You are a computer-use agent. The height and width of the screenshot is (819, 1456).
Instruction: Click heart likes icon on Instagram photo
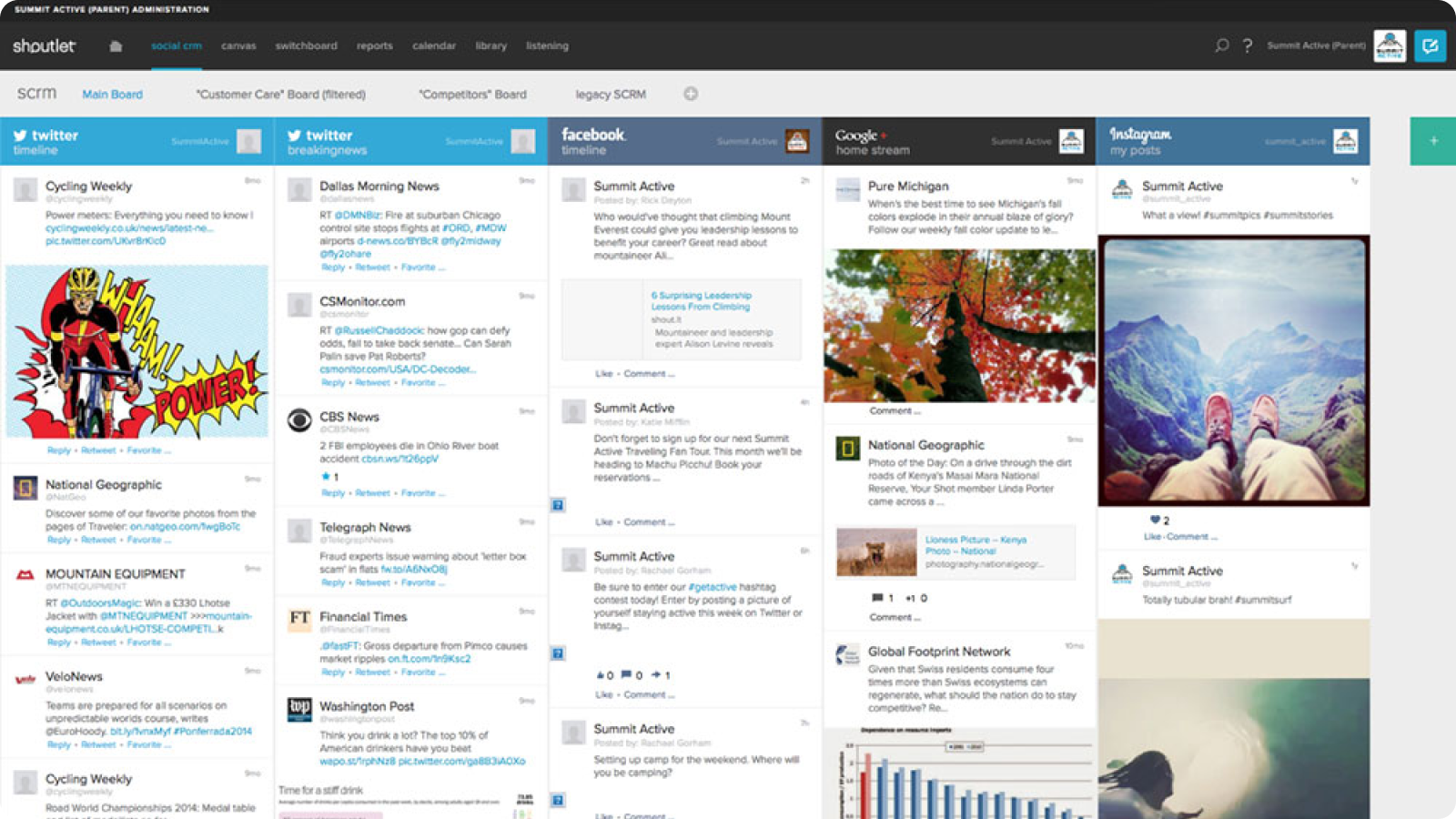point(1155,520)
